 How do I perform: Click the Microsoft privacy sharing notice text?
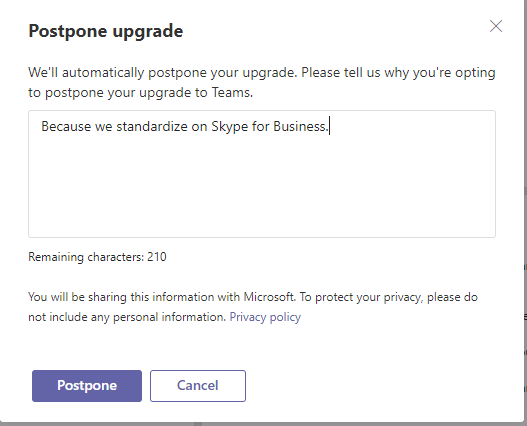[x=253, y=307]
